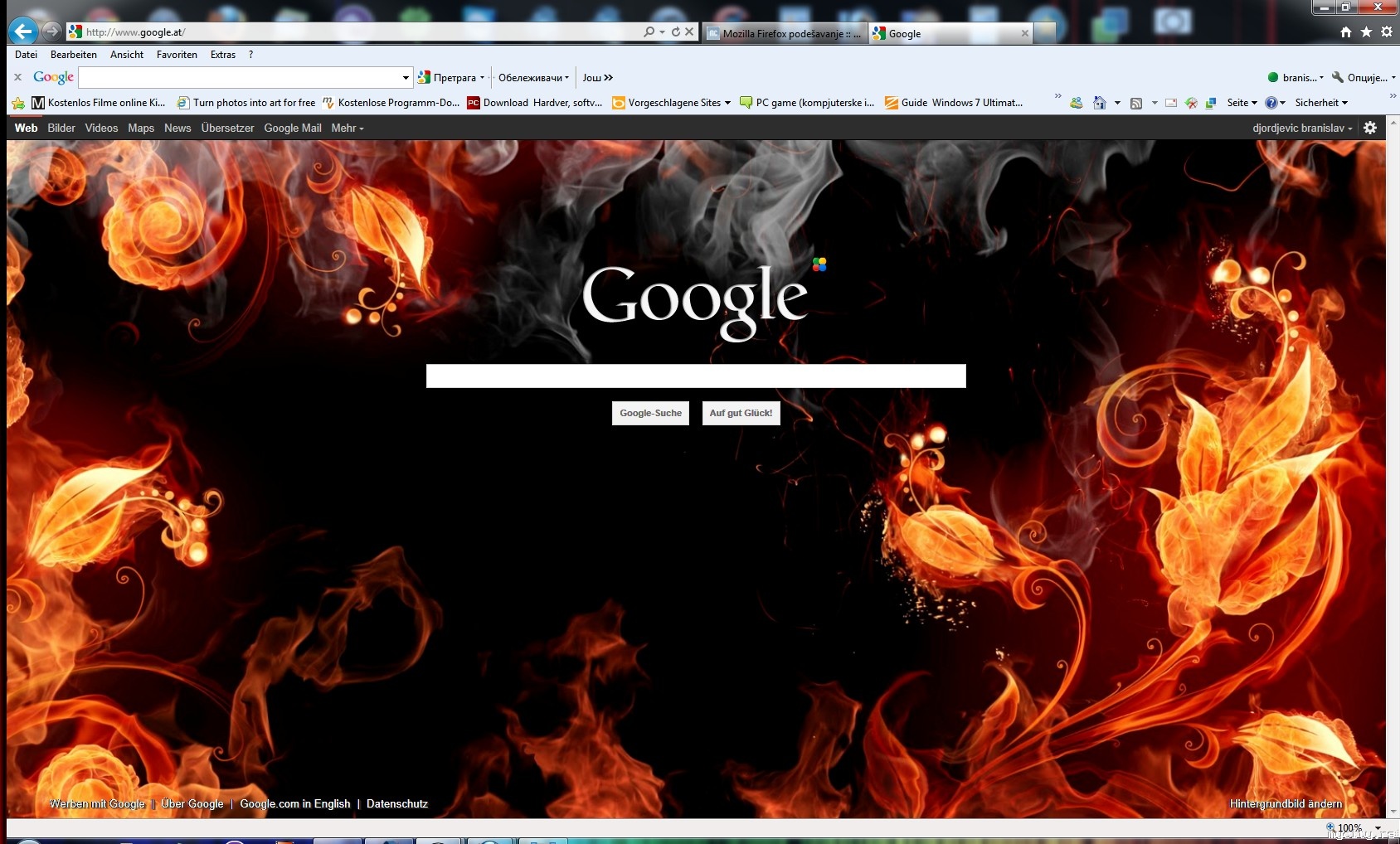The height and width of the screenshot is (844, 1400).
Task: Open the Maps link
Action: click(x=141, y=128)
